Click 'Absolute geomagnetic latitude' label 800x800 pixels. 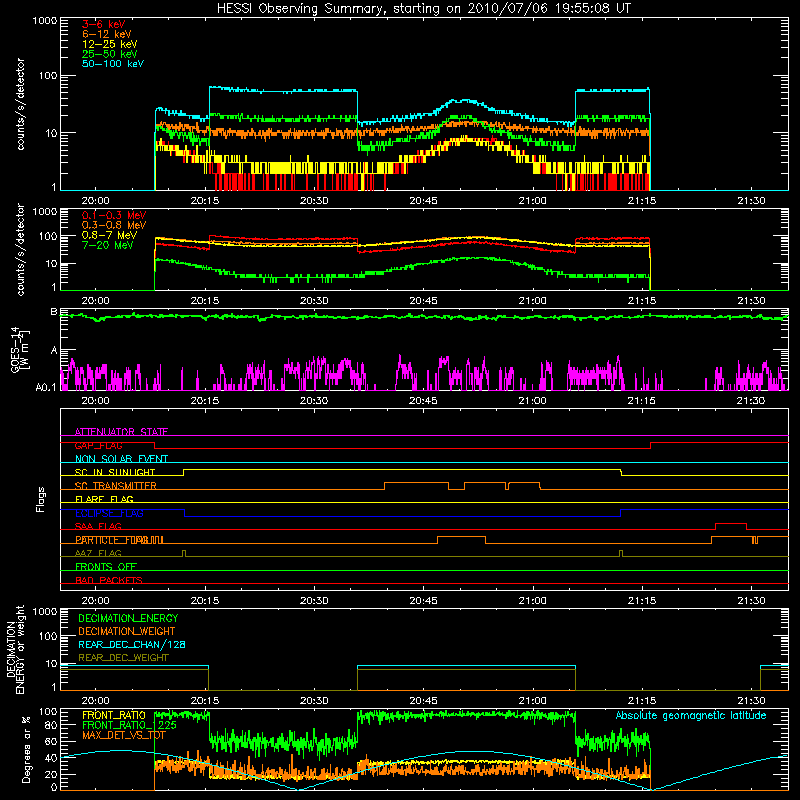691,716
